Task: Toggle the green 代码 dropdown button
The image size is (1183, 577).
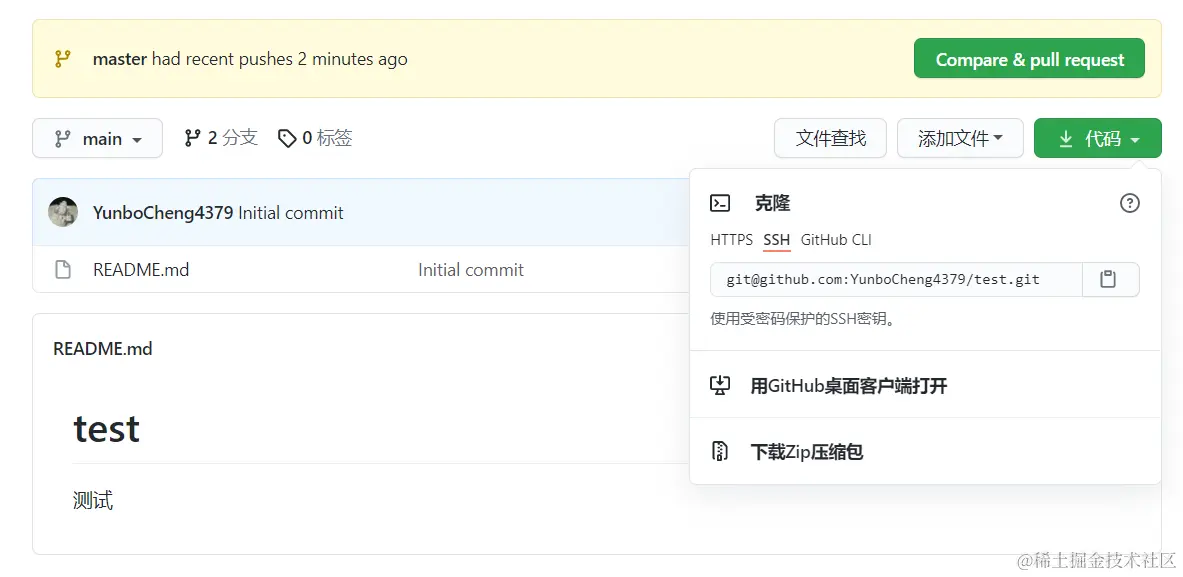Action: 1098,139
